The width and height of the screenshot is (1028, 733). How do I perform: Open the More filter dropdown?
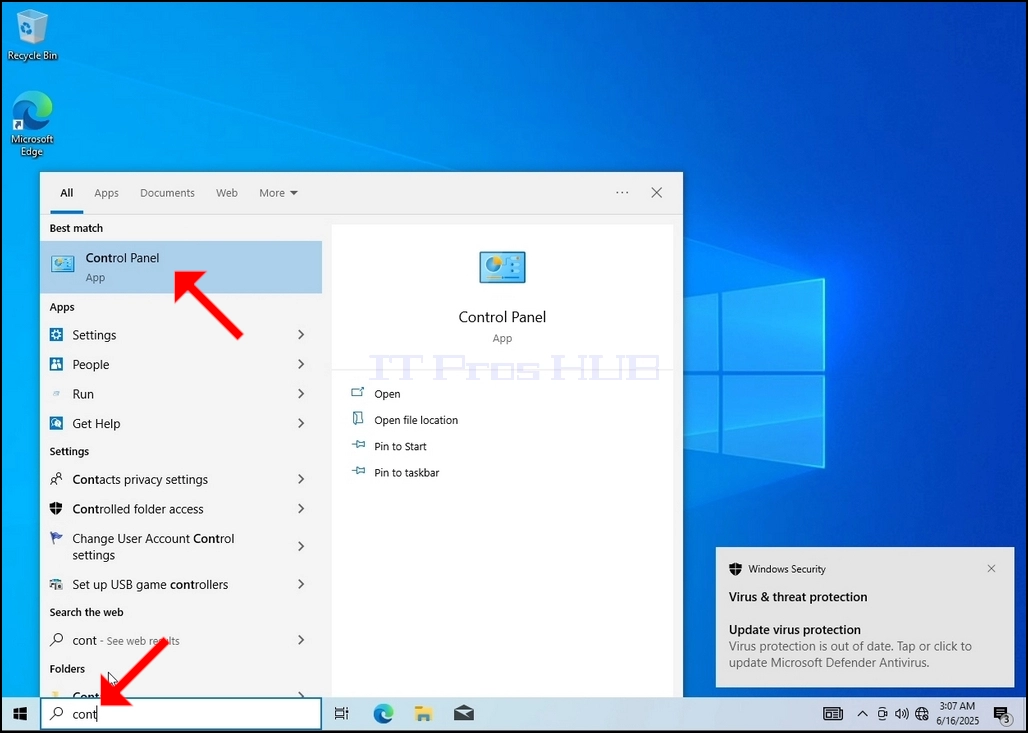tap(278, 193)
